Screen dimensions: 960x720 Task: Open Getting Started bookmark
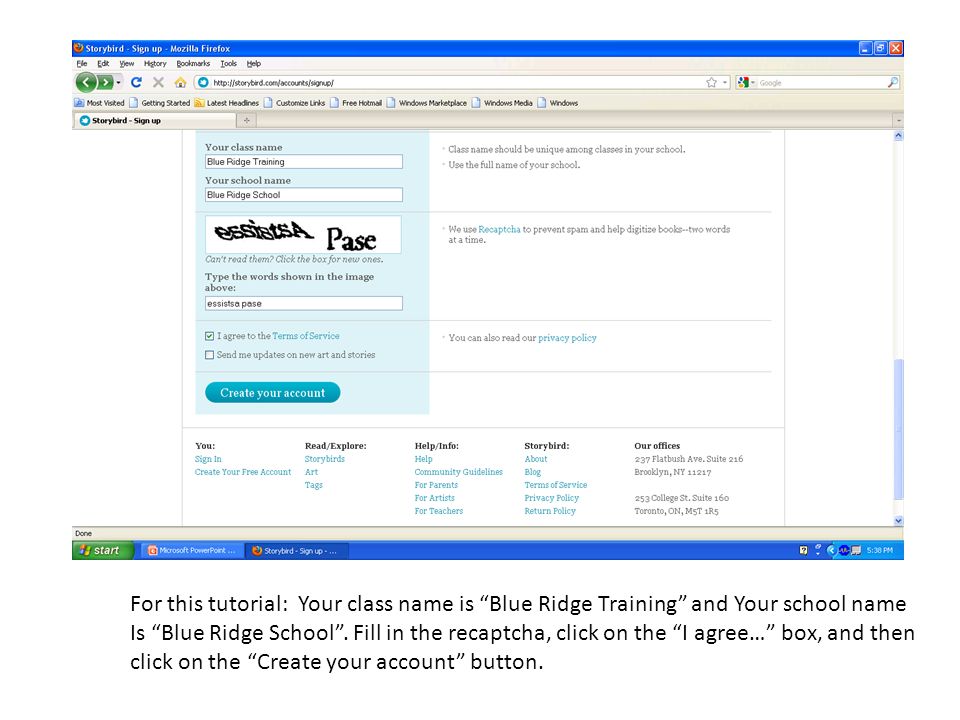pos(160,103)
